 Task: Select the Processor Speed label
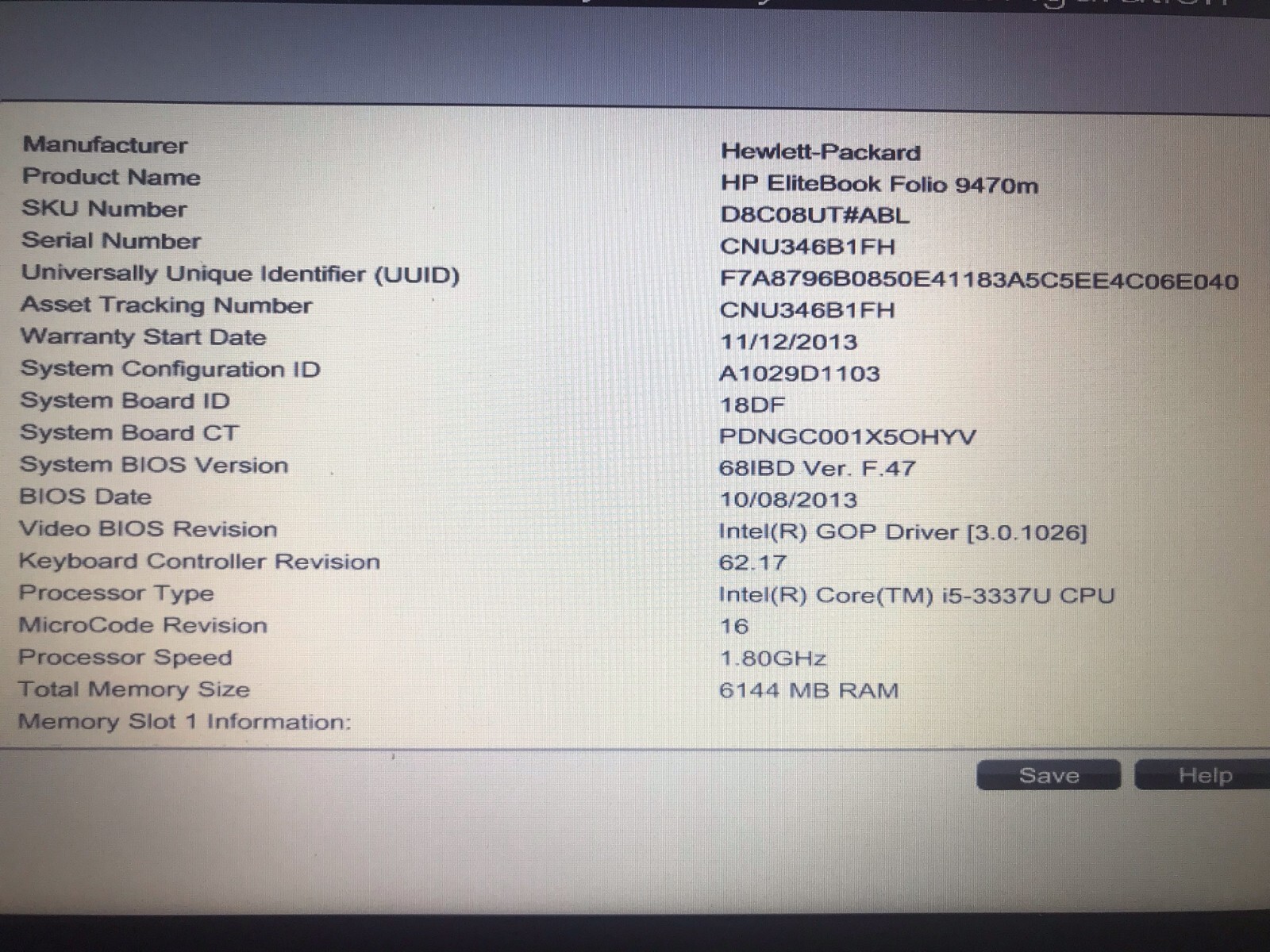point(125,658)
